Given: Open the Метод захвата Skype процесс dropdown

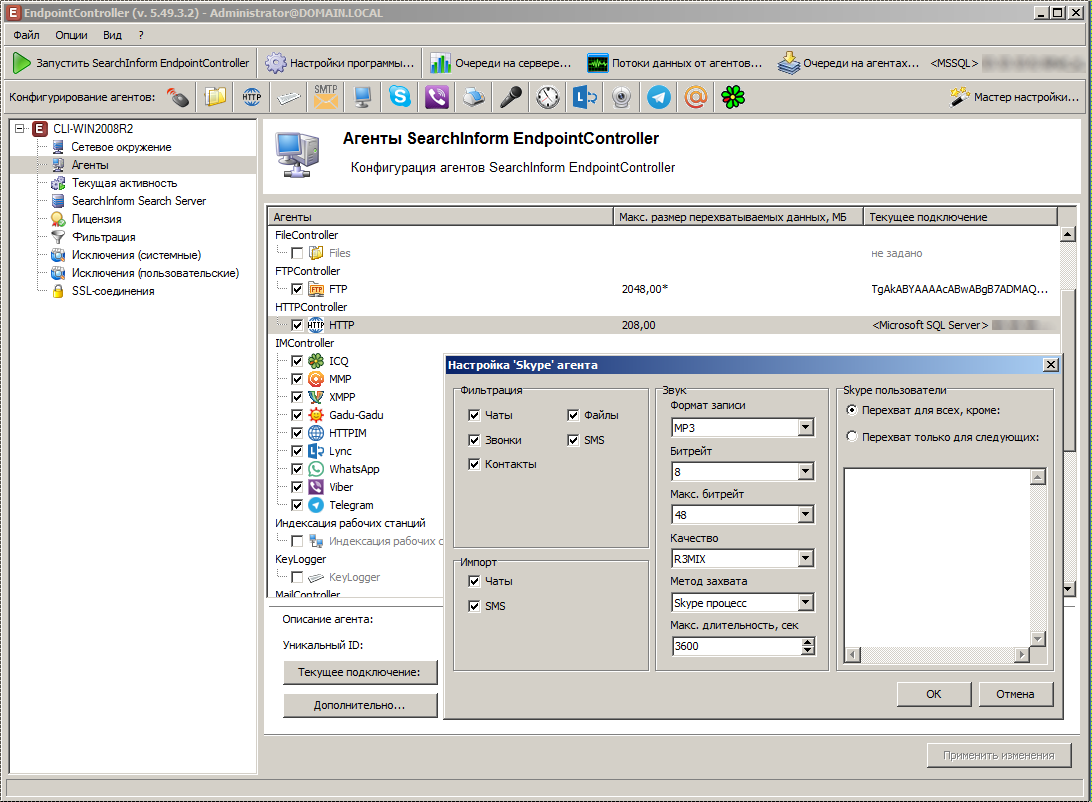Looking at the screenshot, I should [806, 602].
